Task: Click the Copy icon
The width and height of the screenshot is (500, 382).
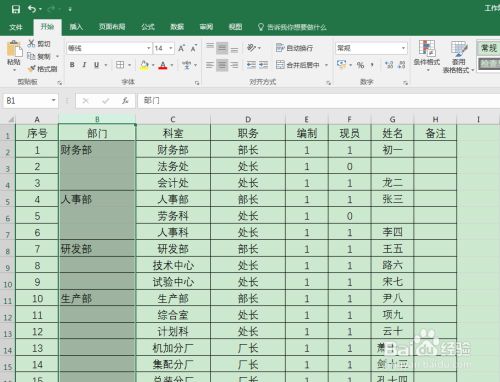Action: 31,56
